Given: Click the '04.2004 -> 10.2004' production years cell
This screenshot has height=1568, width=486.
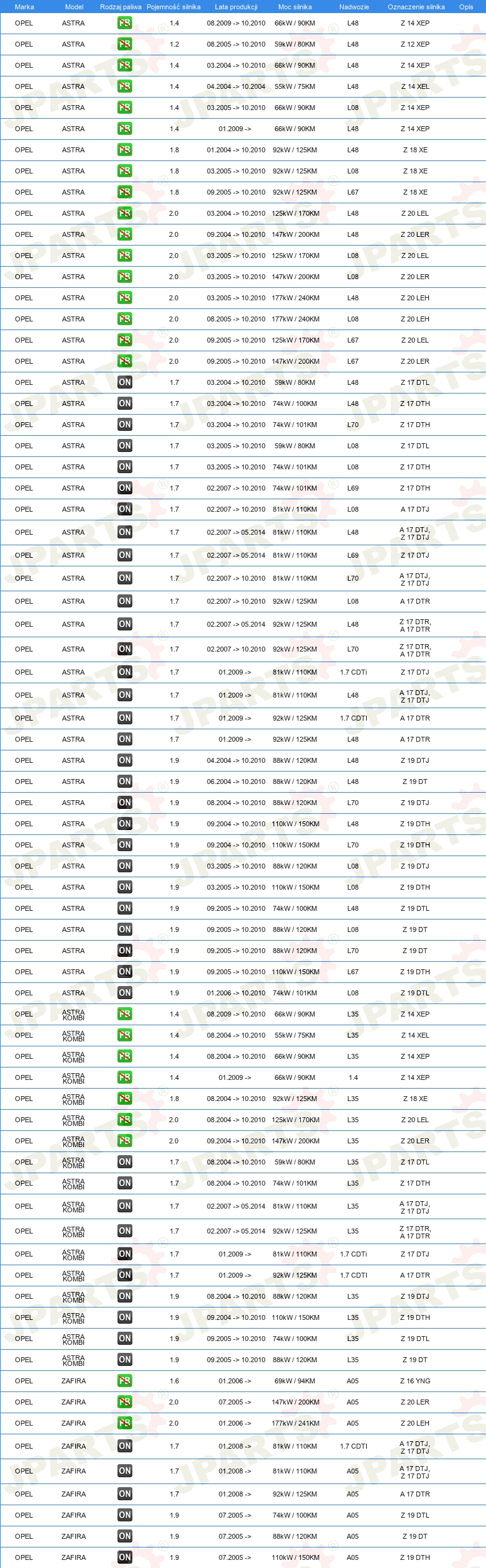Looking at the screenshot, I should pyautogui.click(x=236, y=86).
